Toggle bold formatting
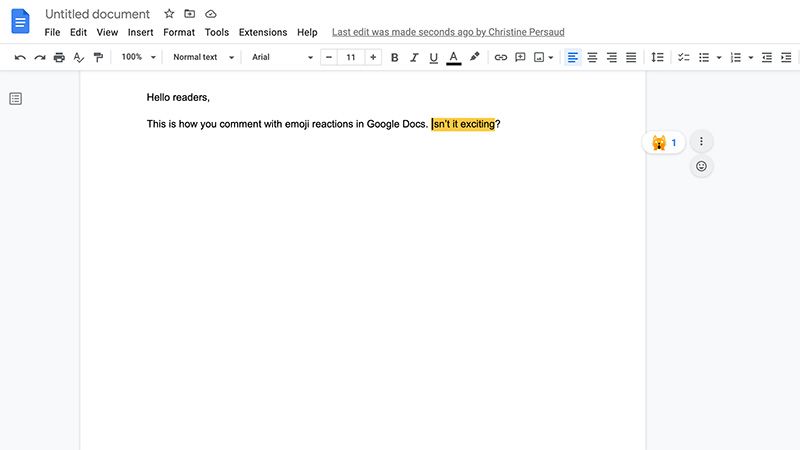The width and height of the screenshot is (800, 450). coord(394,57)
